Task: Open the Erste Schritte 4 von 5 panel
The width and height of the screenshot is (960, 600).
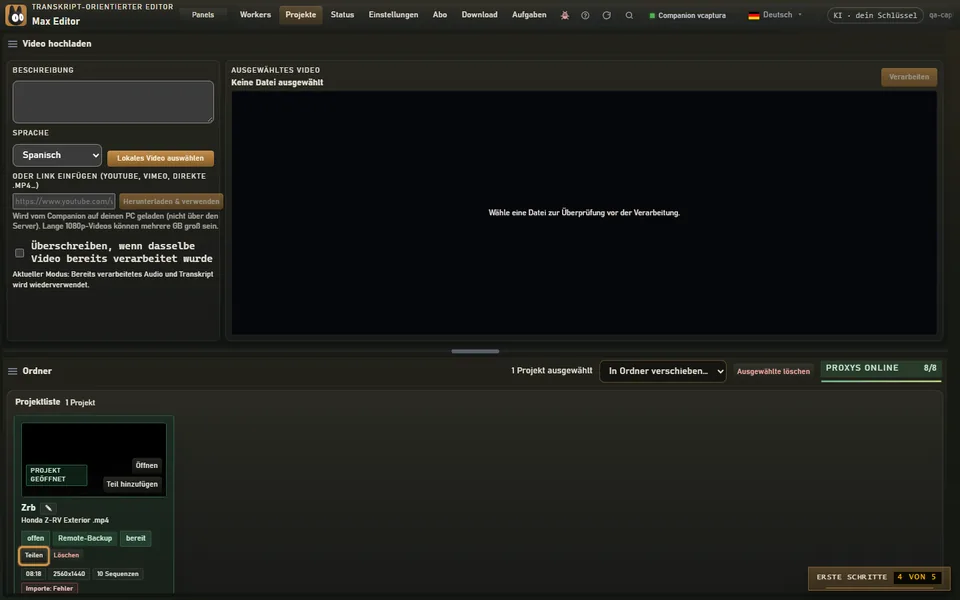Action: (877, 577)
